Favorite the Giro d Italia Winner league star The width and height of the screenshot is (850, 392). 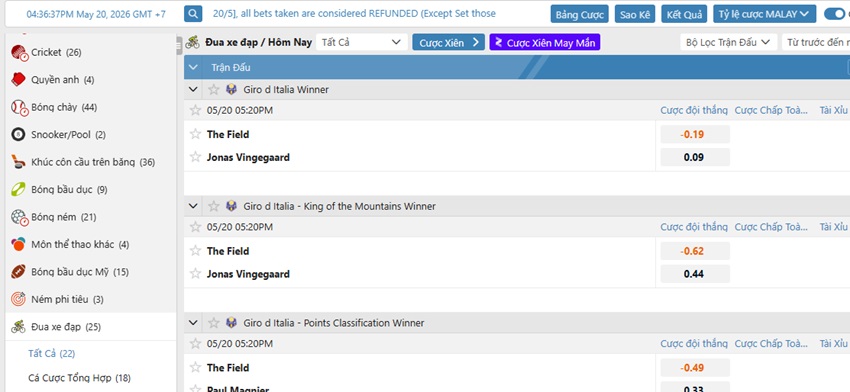click(x=214, y=89)
